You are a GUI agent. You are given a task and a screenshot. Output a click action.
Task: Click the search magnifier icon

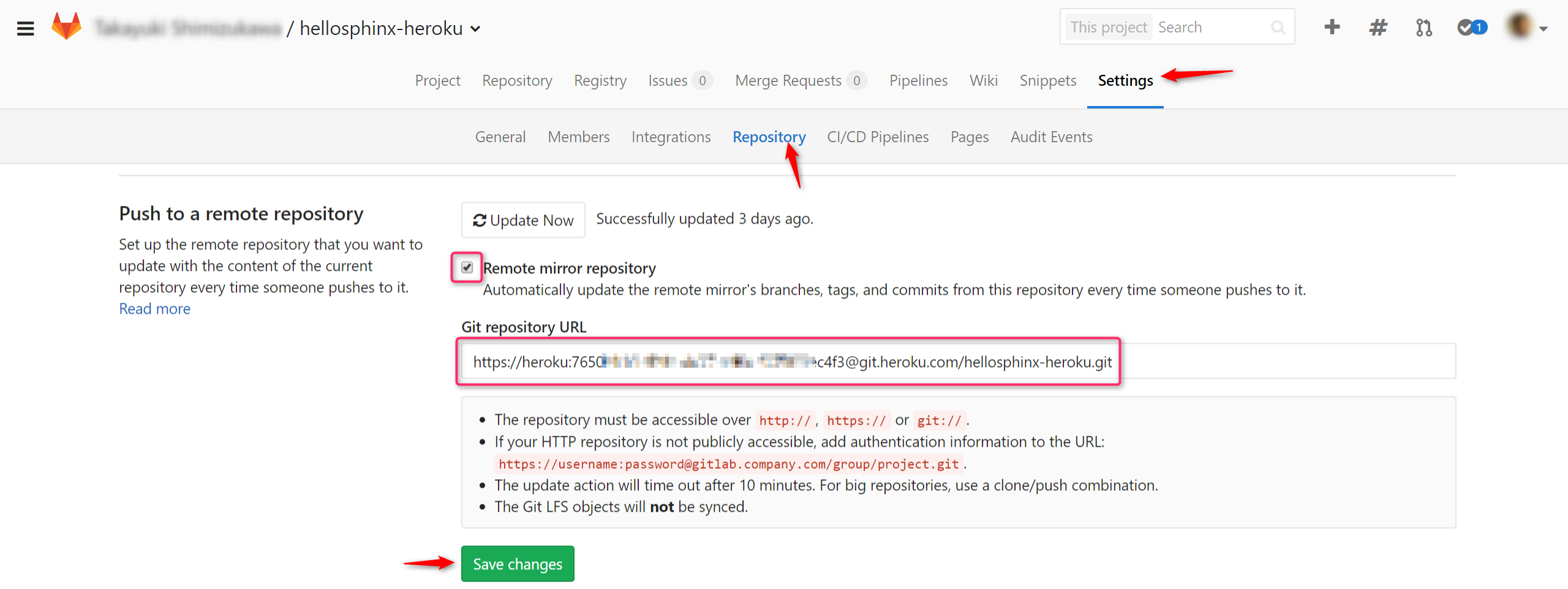click(x=1278, y=28)
